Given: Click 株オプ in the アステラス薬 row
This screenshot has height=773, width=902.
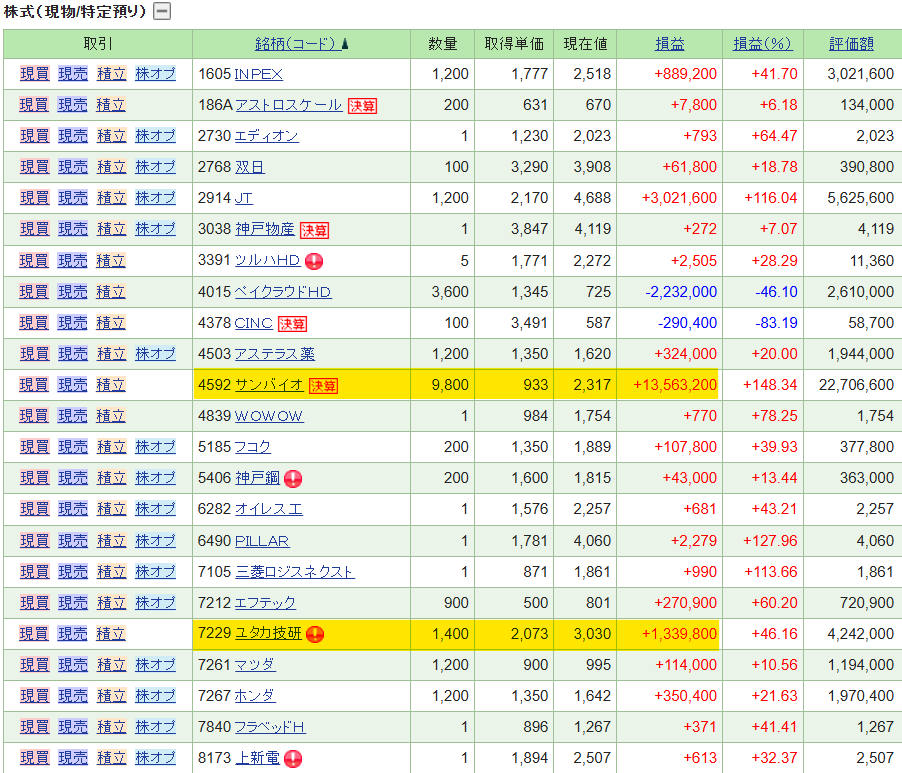Looking at the screenshot, I should click(x=155, y=354).
